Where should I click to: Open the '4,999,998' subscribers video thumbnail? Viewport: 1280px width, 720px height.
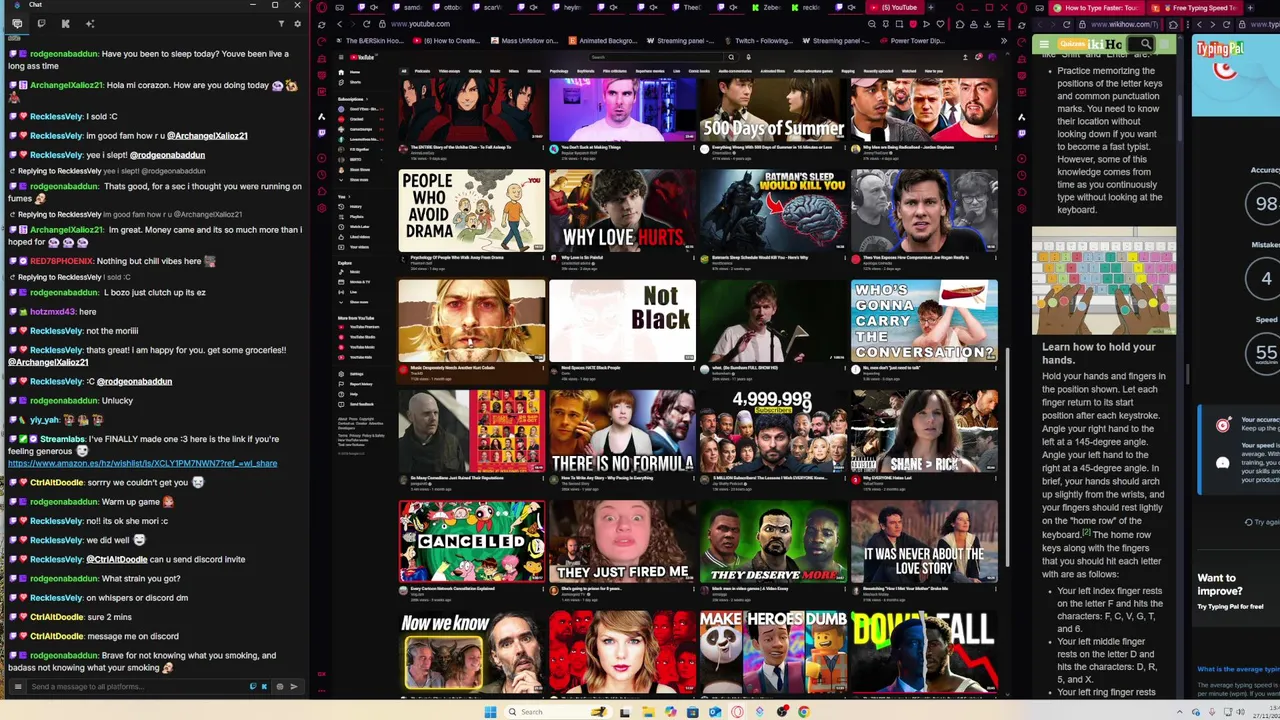tap(773, 431)
